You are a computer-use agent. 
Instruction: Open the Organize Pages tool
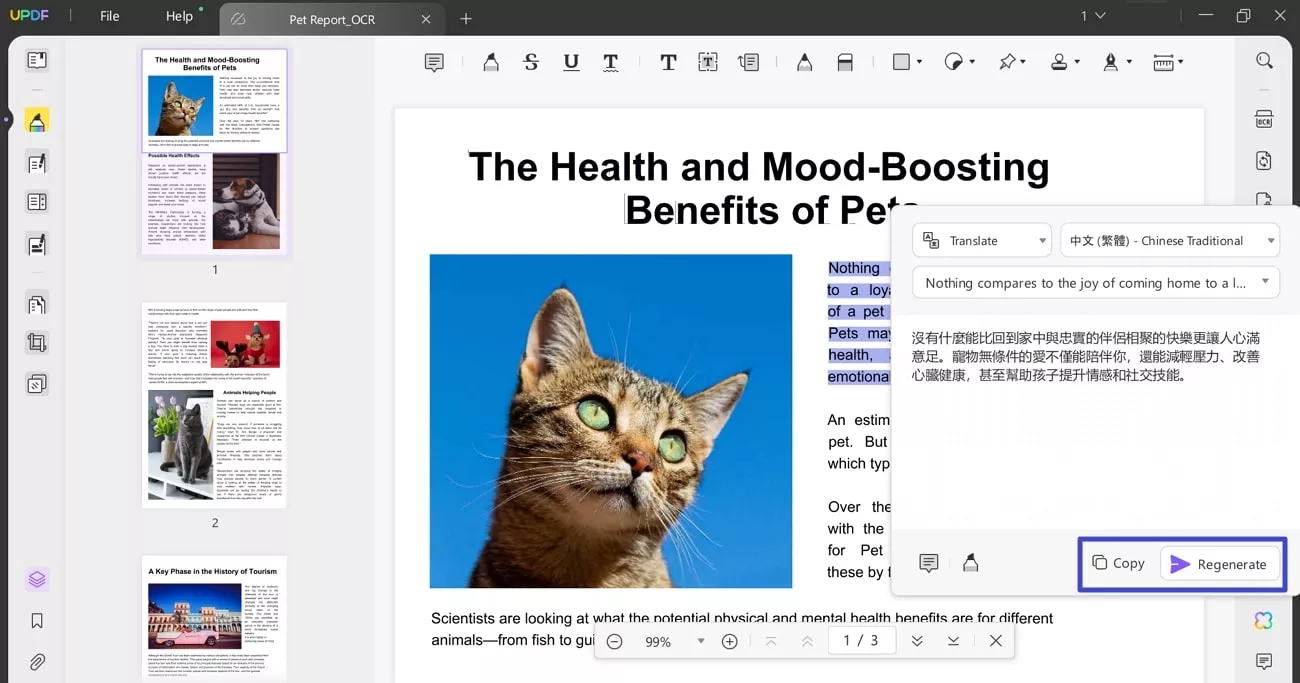coord(37,304)
